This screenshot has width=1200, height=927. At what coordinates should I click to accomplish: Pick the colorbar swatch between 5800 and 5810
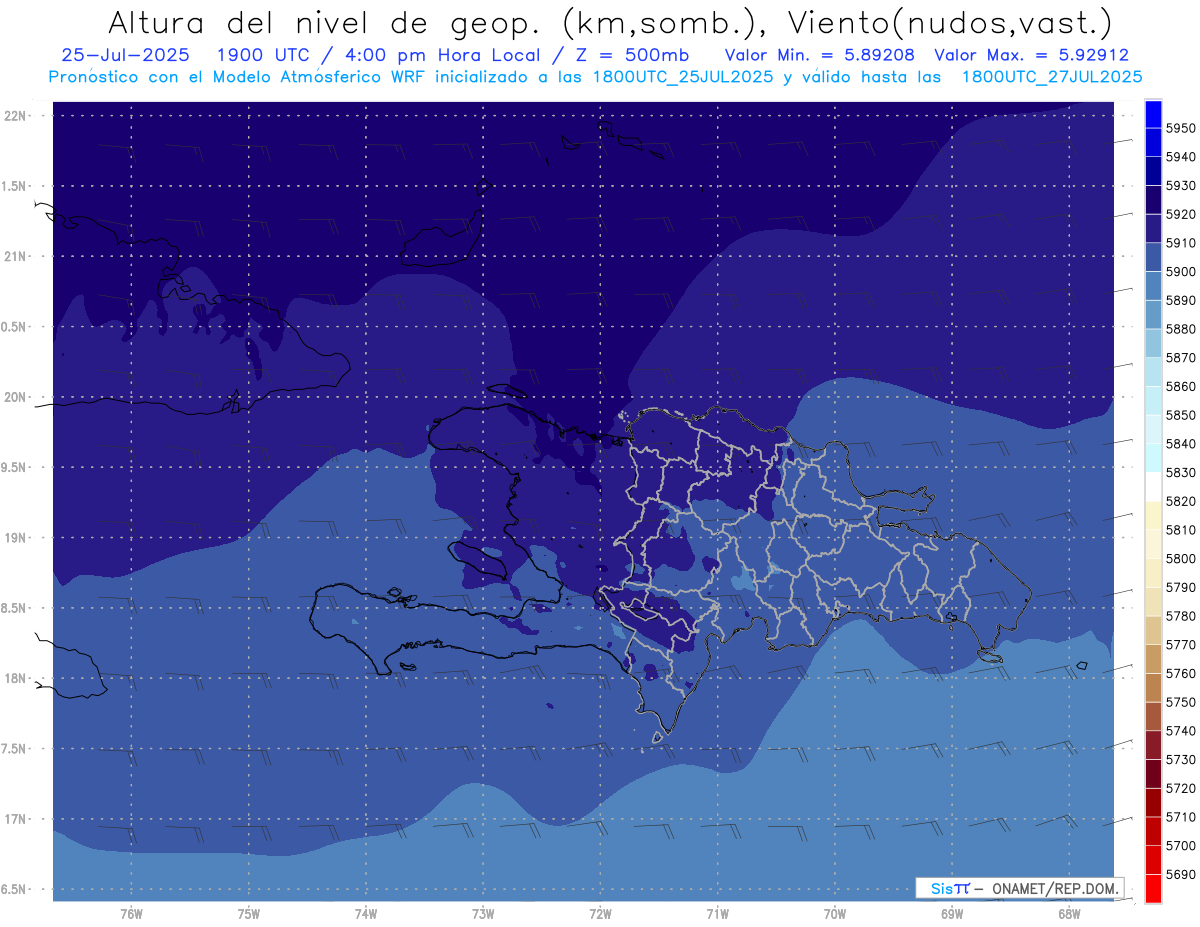pyautogui.click(x=1153, y=544)
